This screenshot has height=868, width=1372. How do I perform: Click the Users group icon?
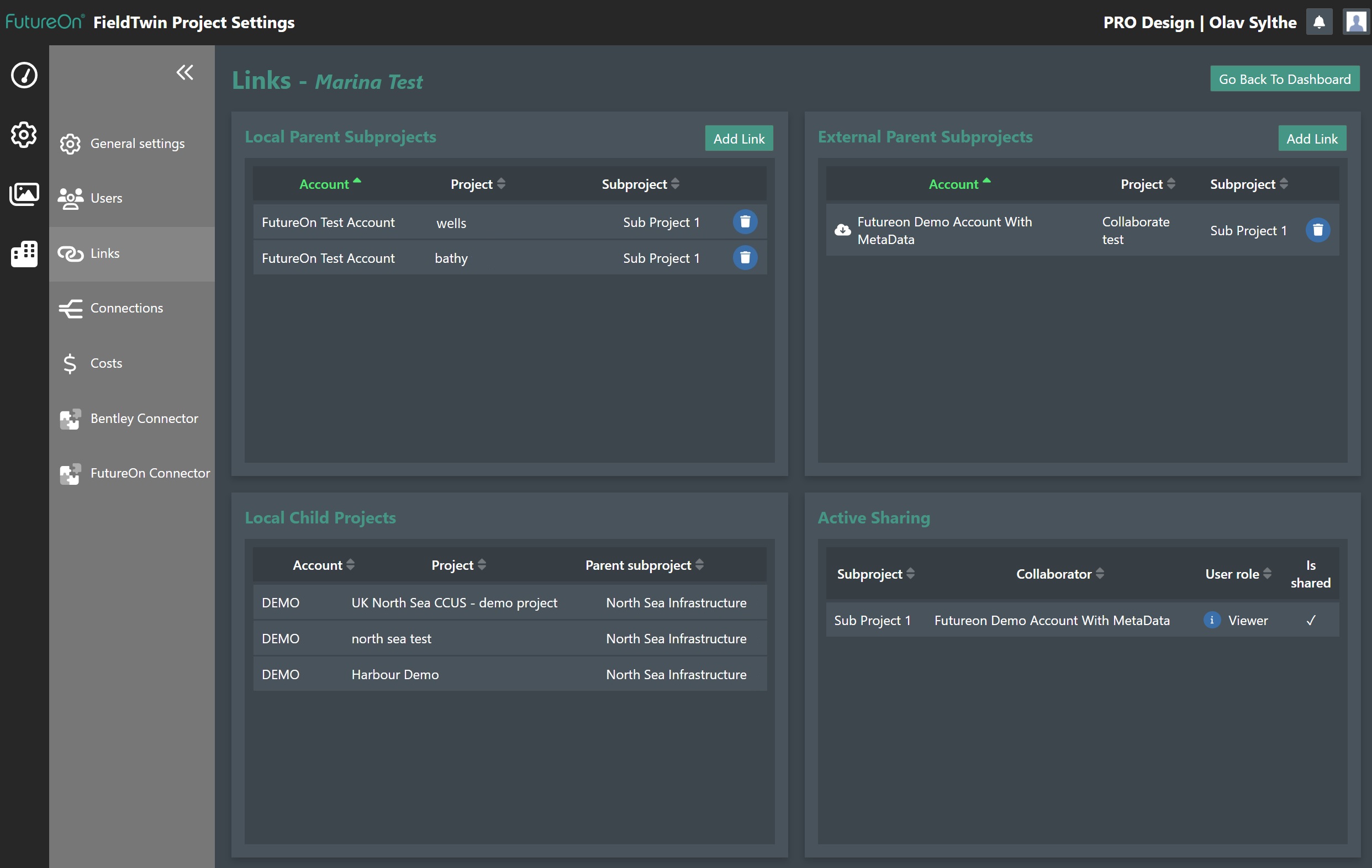(x=70, y=198)
